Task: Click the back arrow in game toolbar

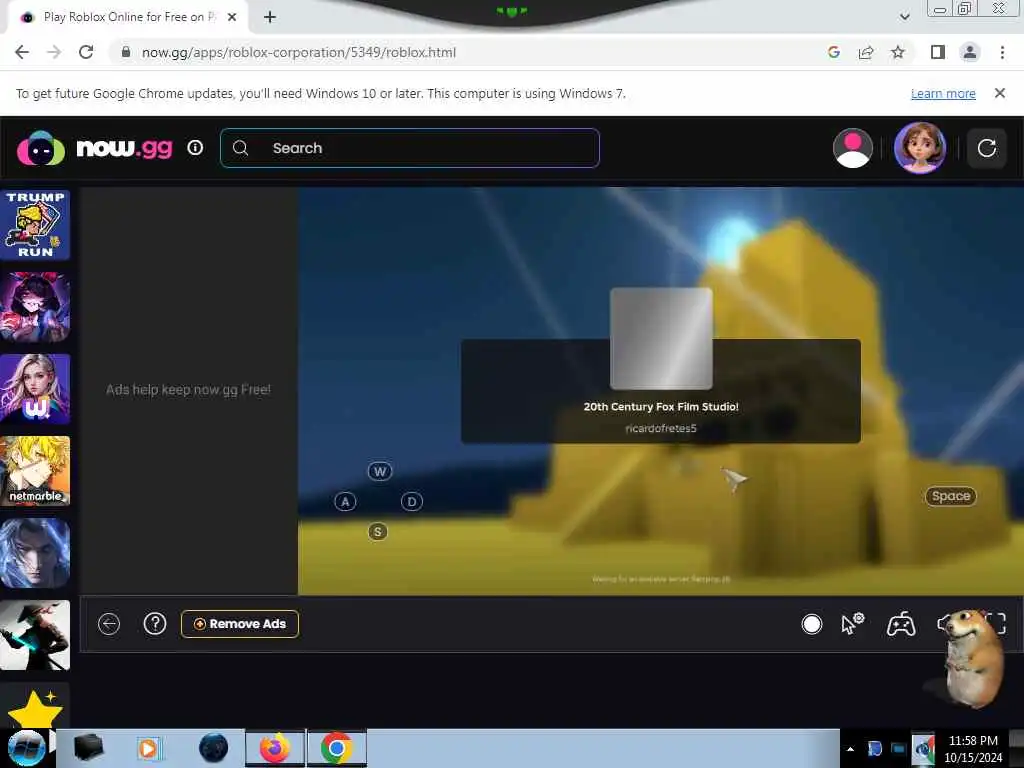Action: click(109, 624)
